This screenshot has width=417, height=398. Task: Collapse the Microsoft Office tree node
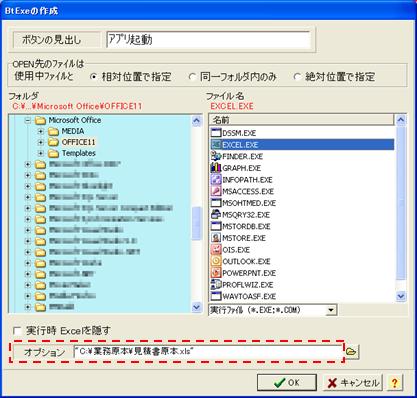pyautogui.click(x=28, y=120)
